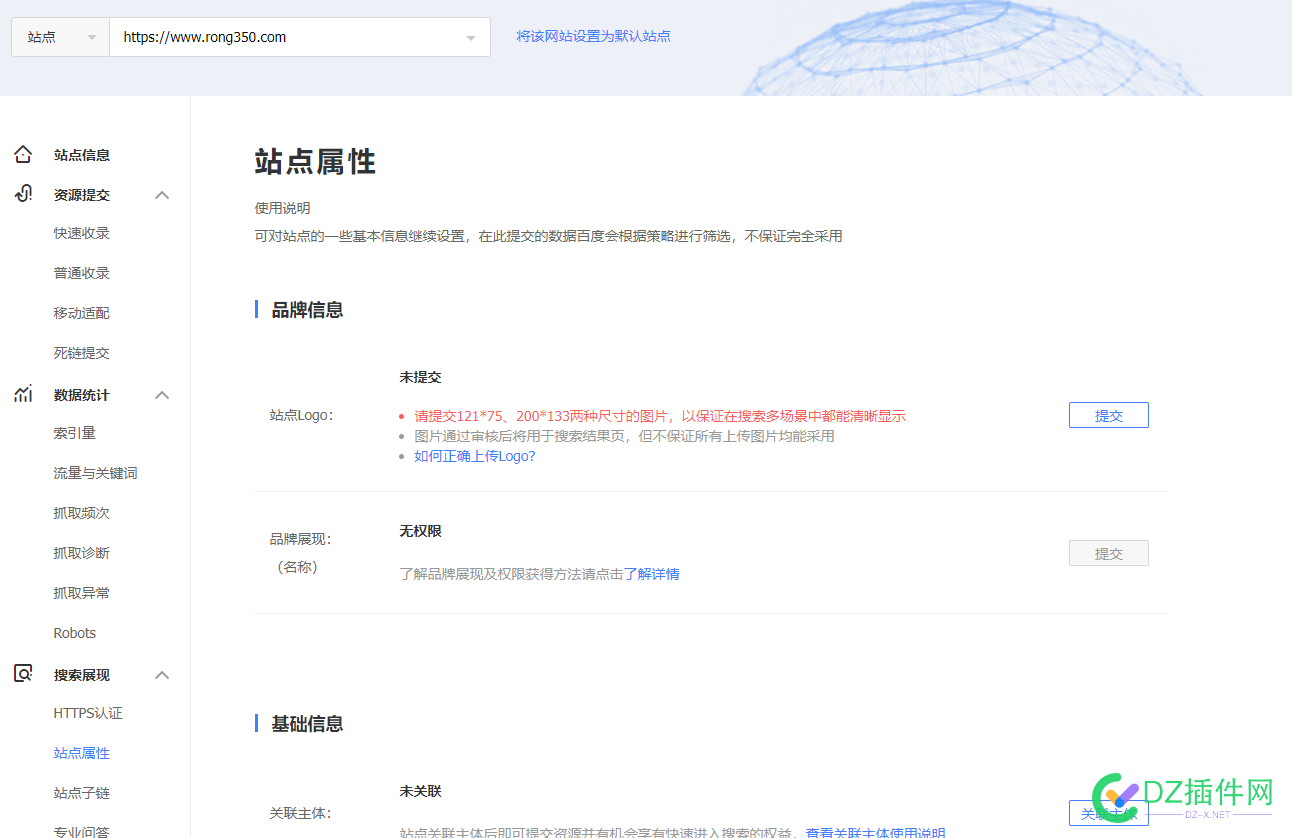
Task: Submit the 站点Logo
Action: [1108, 415]
